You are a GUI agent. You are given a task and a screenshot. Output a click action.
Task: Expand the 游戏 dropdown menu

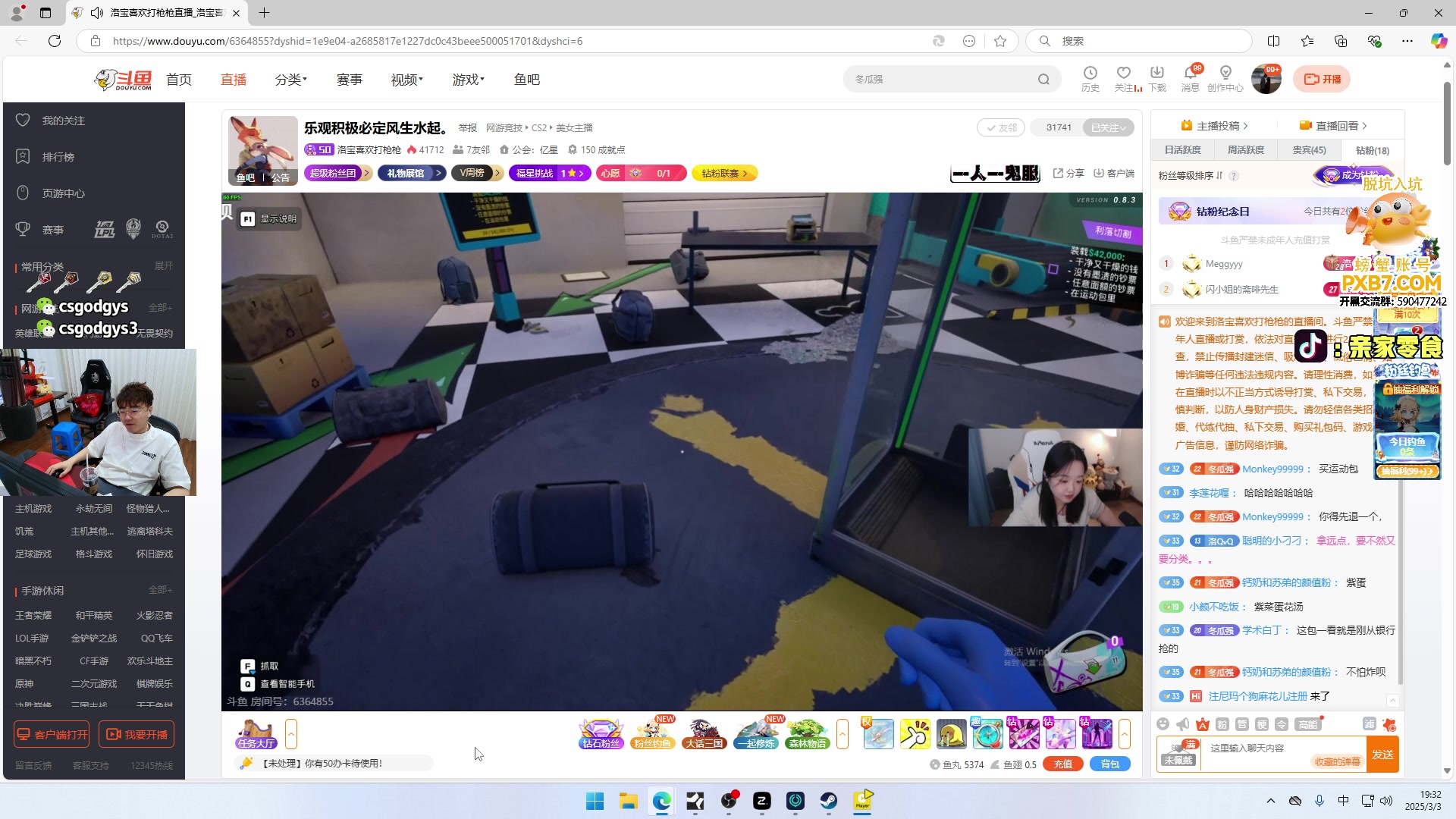(468, 80)
